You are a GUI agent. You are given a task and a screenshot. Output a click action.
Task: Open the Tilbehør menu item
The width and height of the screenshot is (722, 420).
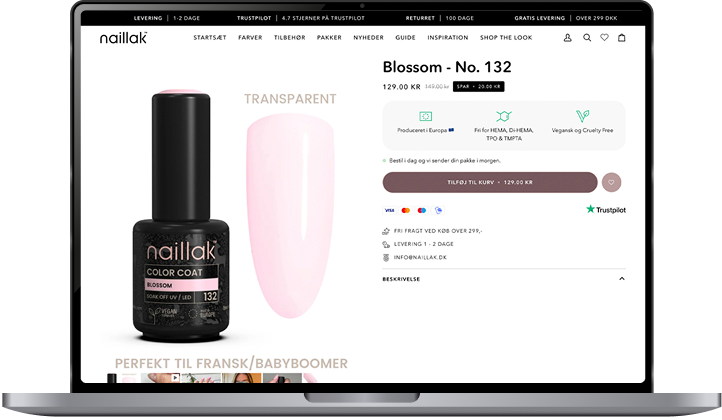click(x=290, y=38)
